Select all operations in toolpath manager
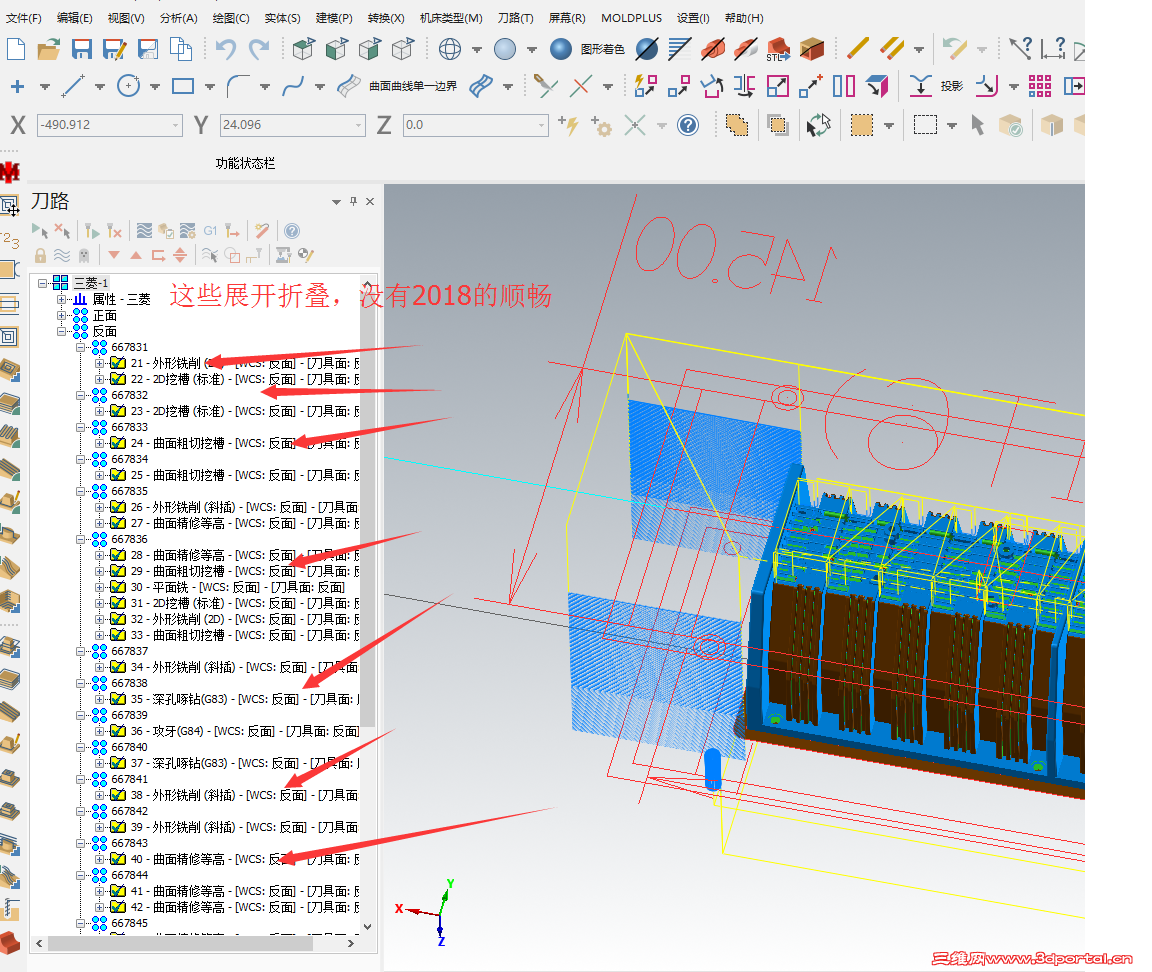This screenshot has height=972, width=1152. pyautogui.click(x=40, y=231)
